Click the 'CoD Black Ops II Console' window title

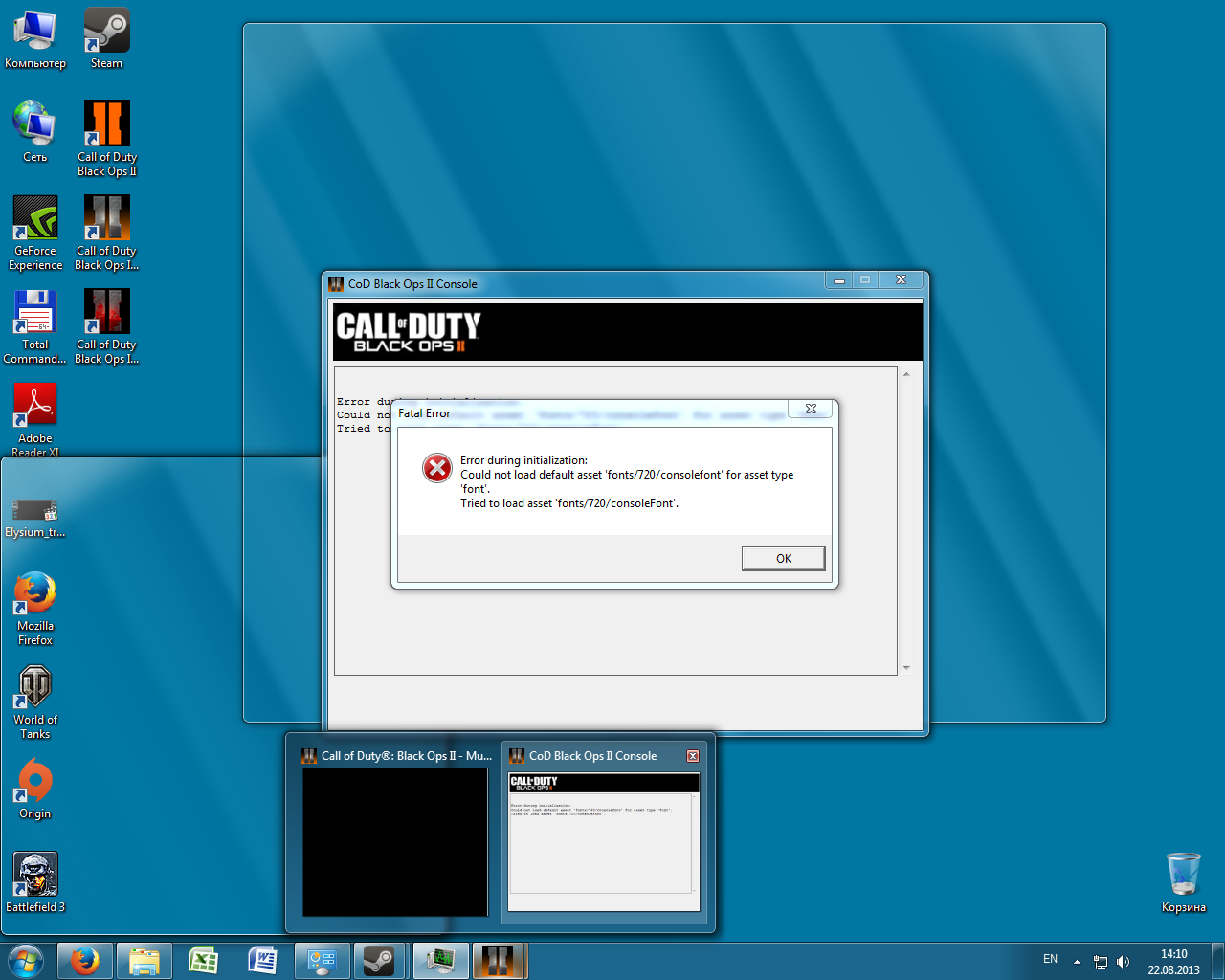tap(412, 284)
